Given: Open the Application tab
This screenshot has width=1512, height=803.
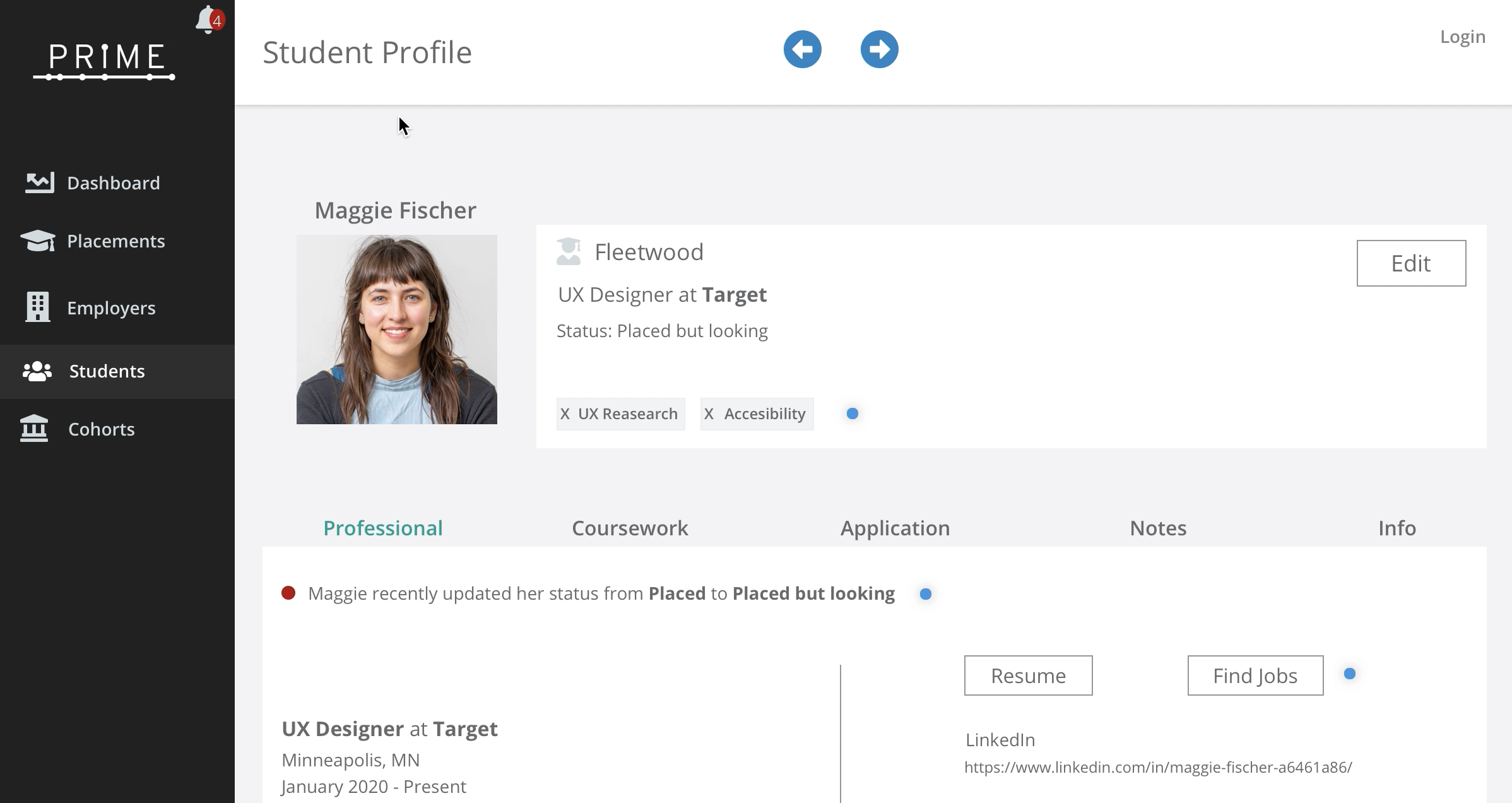Looking at the screenshot, I should pos(894,528).
